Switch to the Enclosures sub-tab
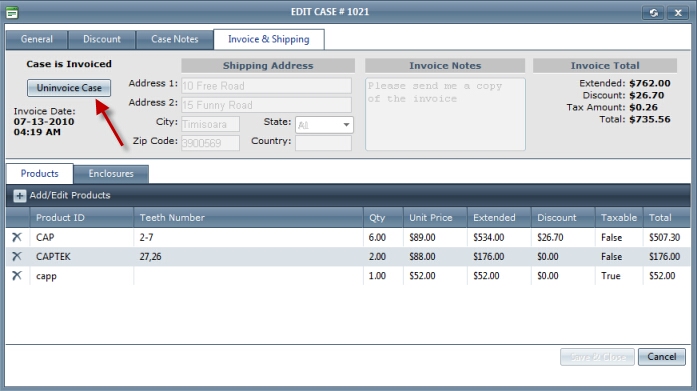This screenshot has height=391, width=697. tap(111, 174)
